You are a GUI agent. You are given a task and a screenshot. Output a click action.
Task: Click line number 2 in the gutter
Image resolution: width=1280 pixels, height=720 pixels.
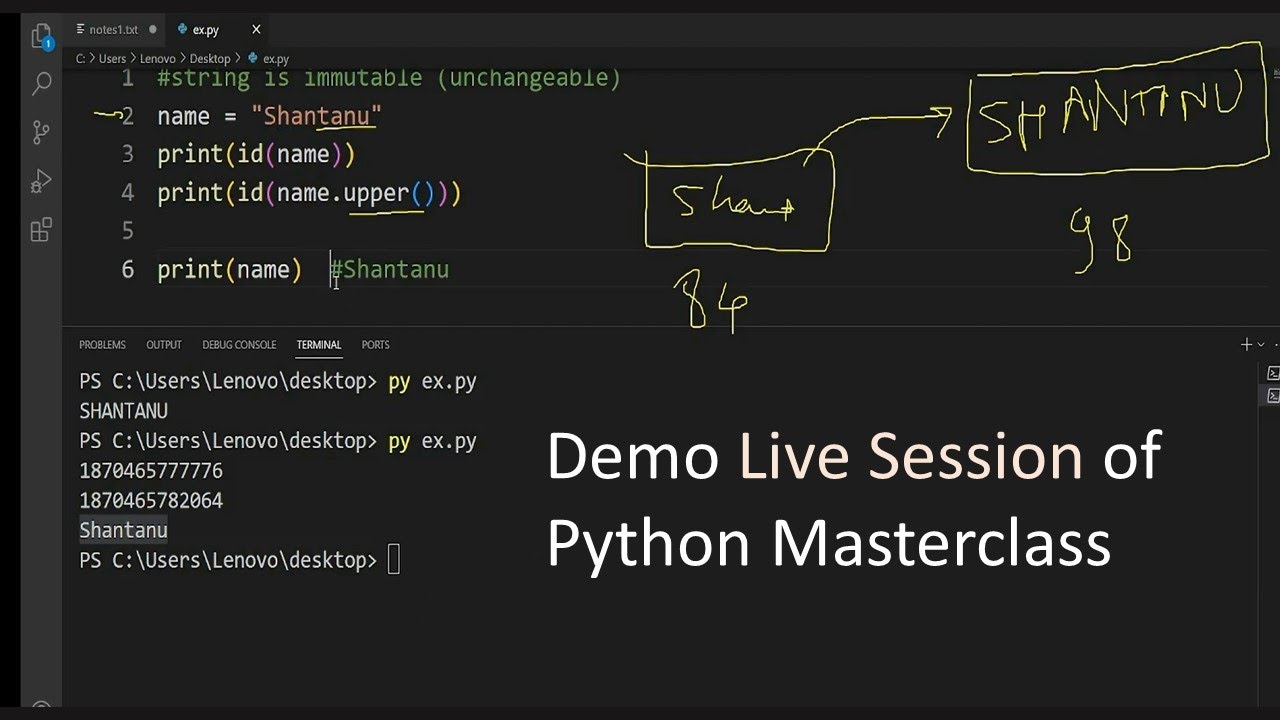pos(127,116)
